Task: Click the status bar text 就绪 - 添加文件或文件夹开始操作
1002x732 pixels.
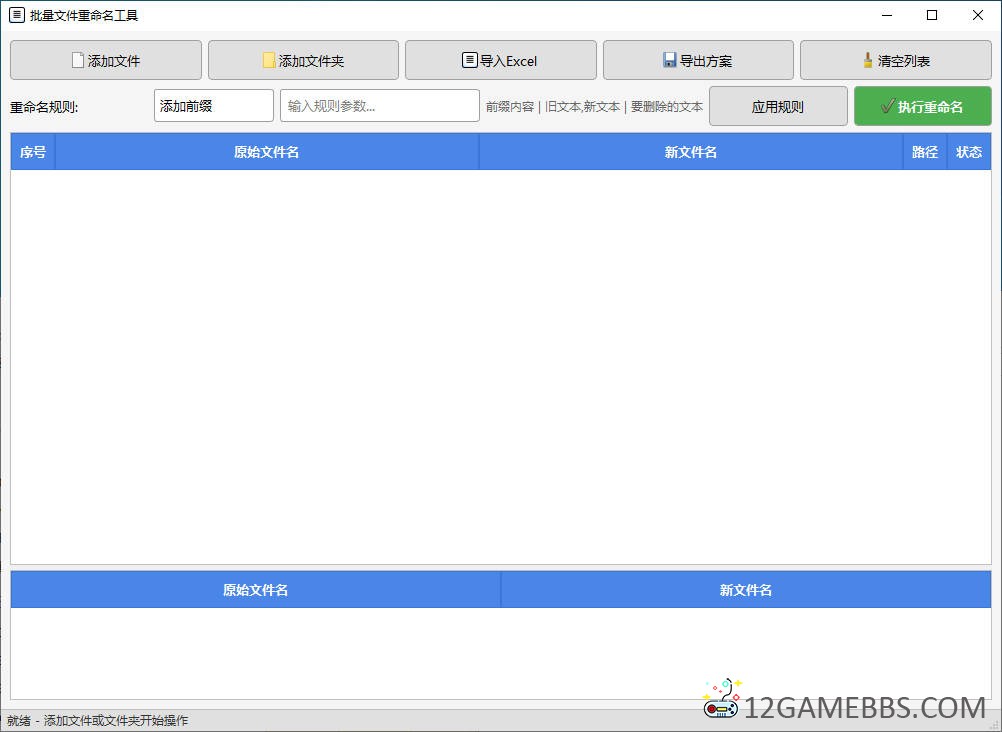Action: click(x=98, y=721)
